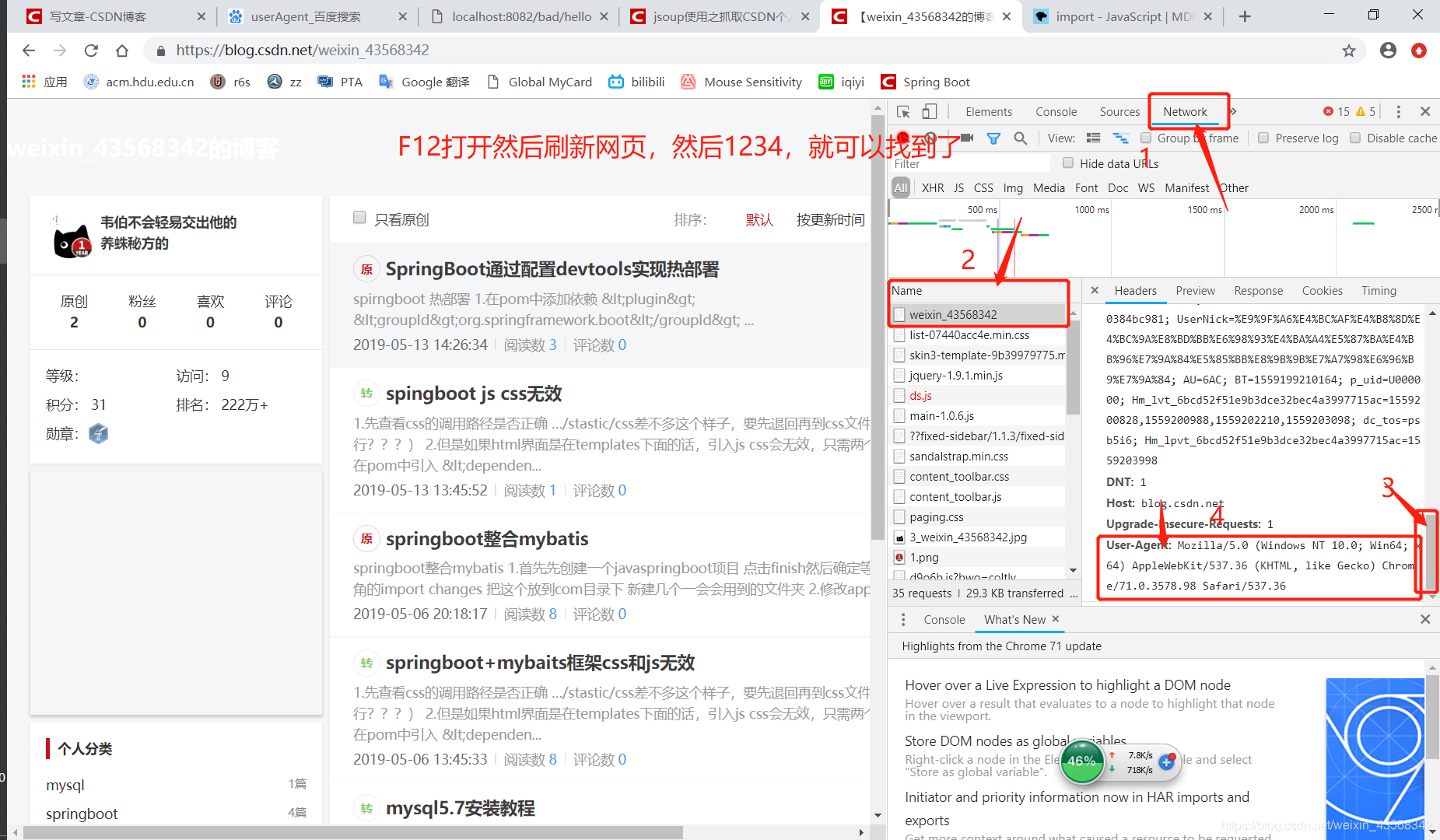This screenshot has height=840, width=1440.
Task: Close the bottom console drawer
Action: [1425, 619]
